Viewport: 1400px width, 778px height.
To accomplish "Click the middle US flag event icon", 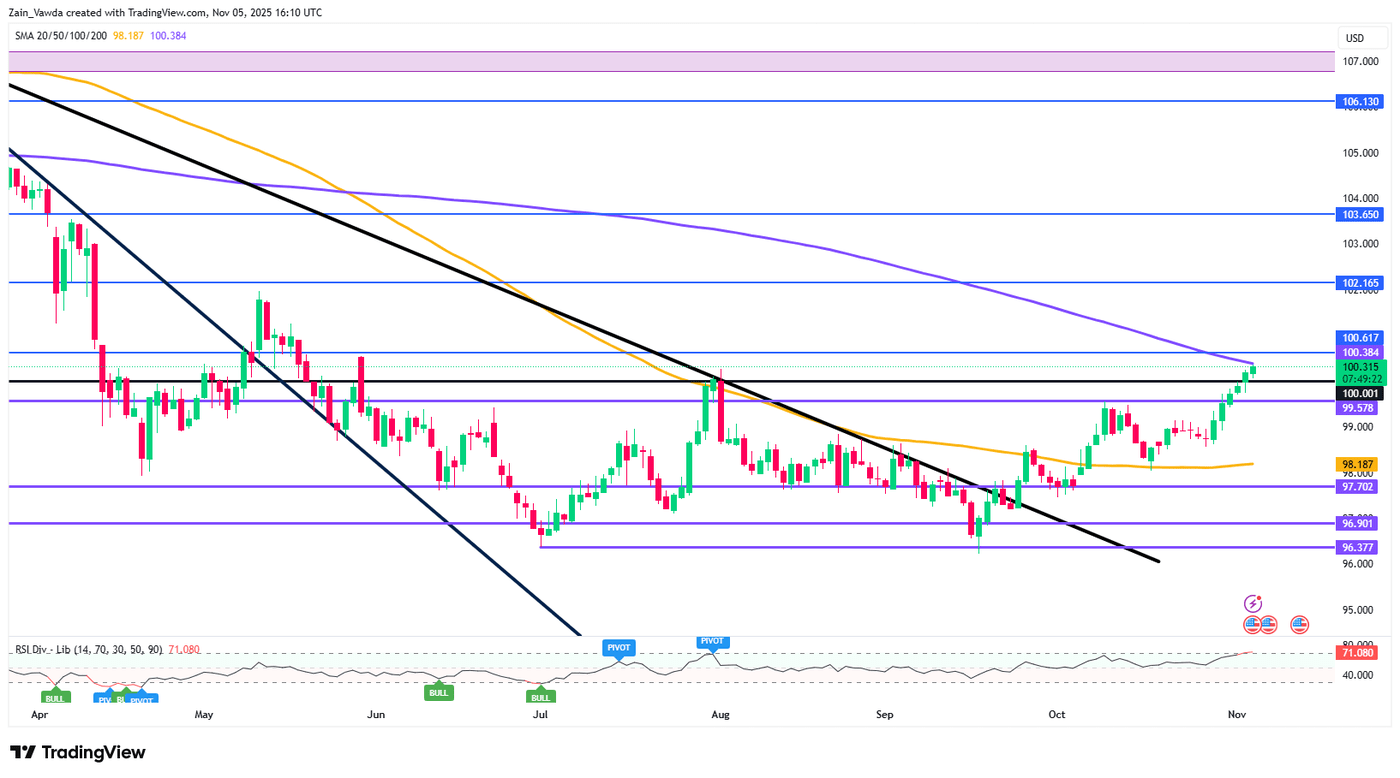I will 1268,624.
